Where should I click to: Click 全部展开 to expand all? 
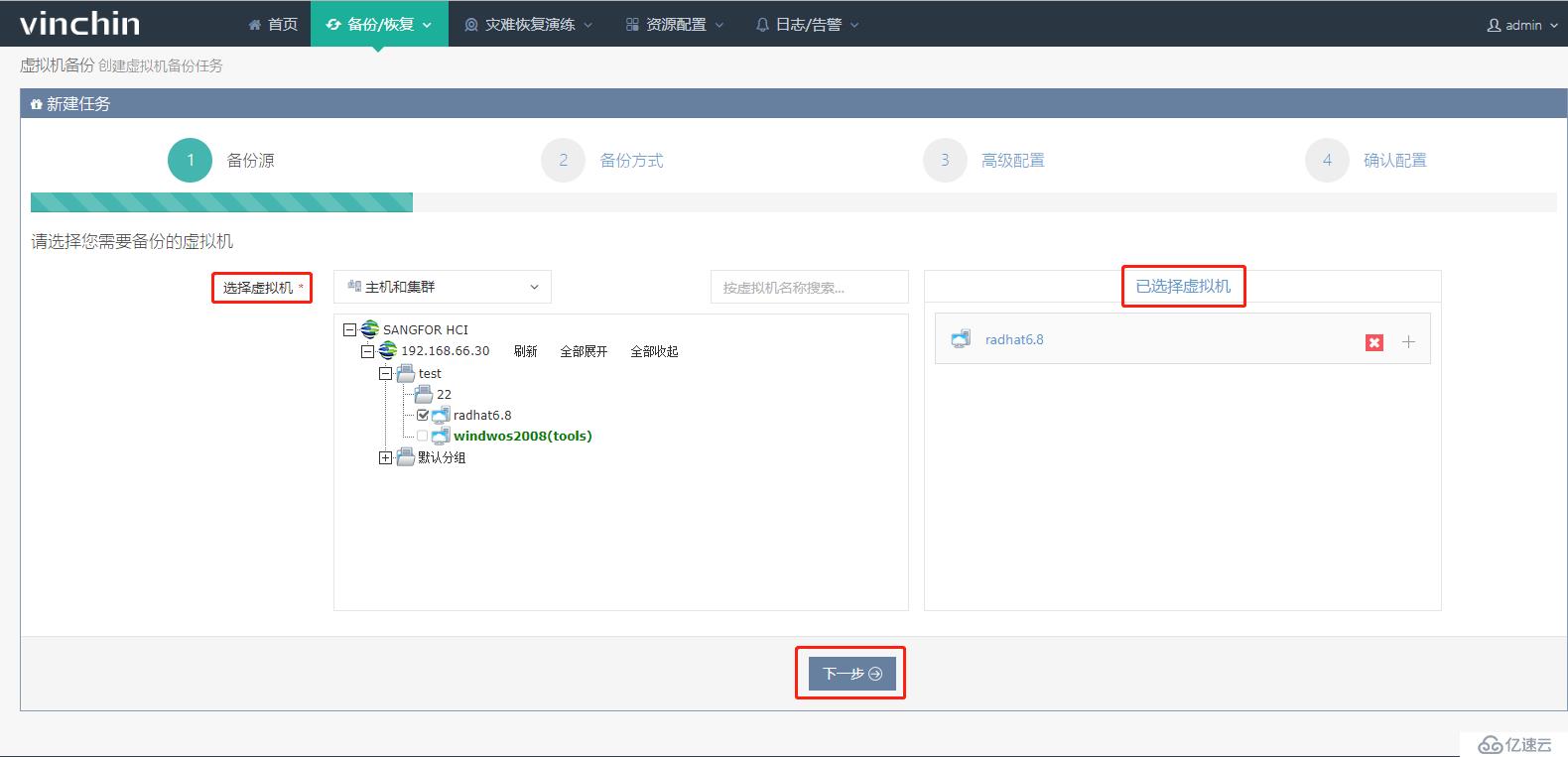[x=584, y=351]
